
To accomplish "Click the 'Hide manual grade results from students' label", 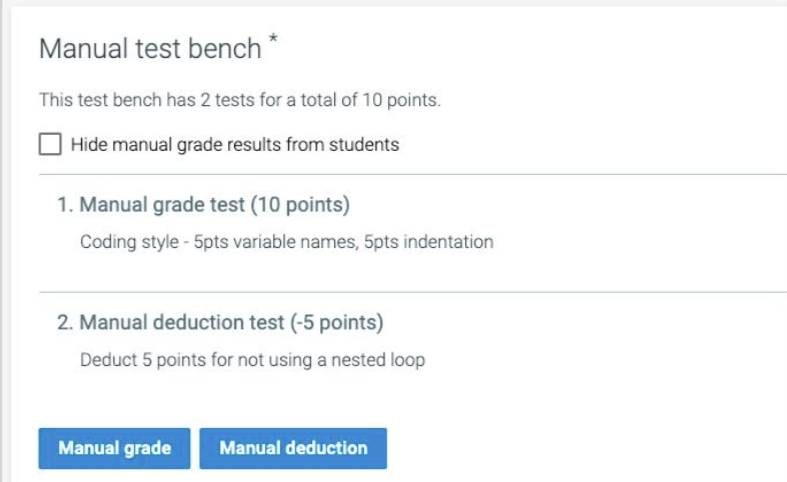I will [x=235, y=145].
